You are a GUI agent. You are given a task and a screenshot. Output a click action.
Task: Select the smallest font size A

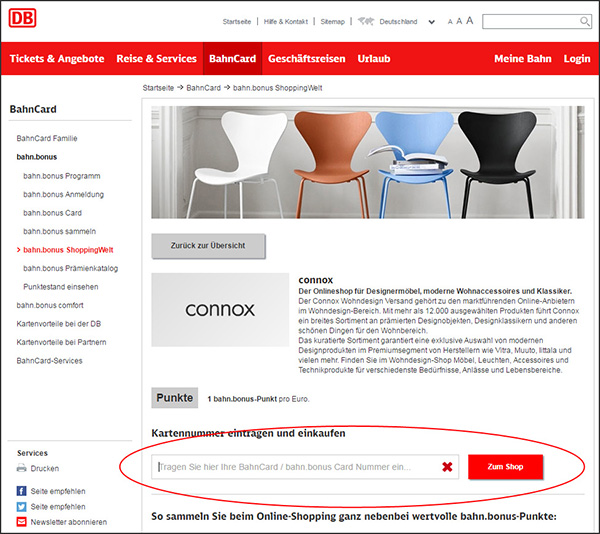450,22
